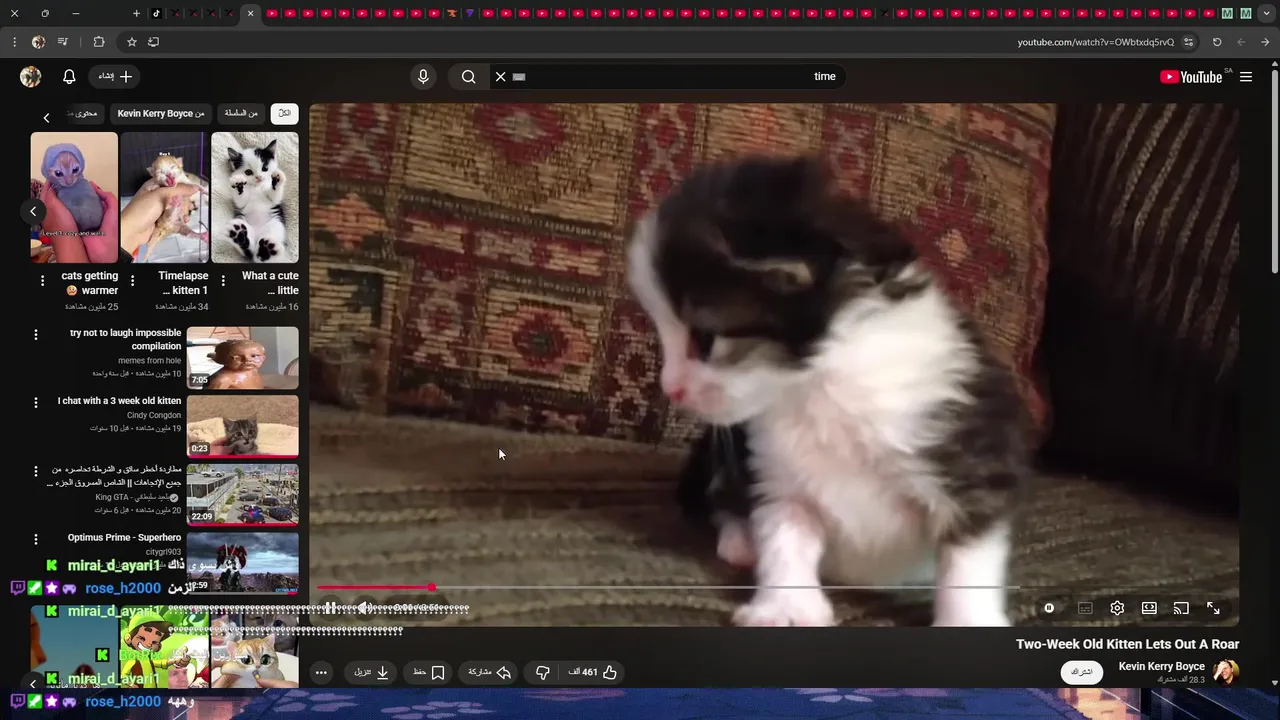Play 'try not to laugh impossible compilation' thumbnail

[x=243, y=358]
